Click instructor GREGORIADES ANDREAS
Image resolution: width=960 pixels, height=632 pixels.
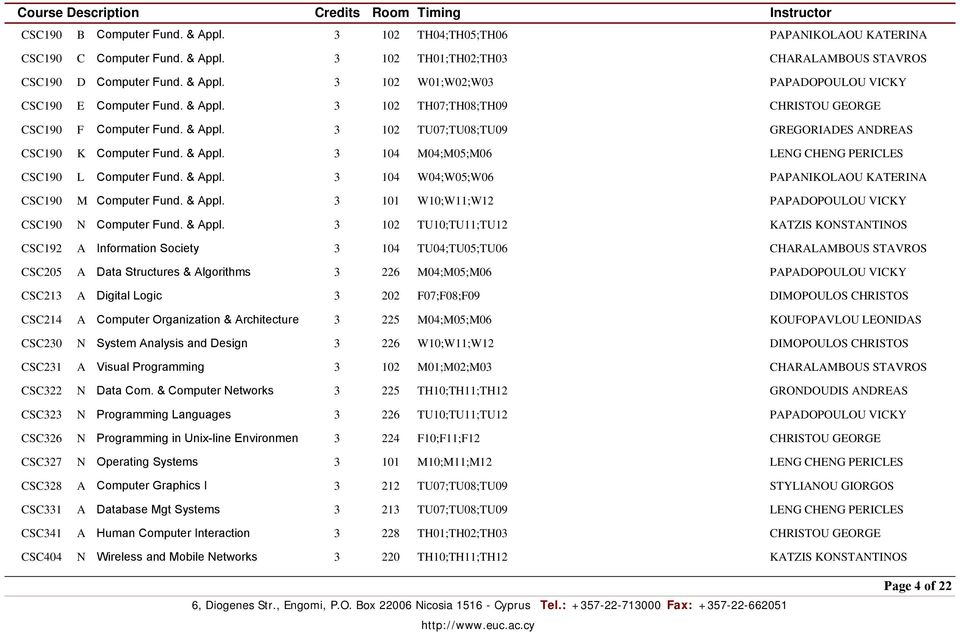tap(841, 130)
